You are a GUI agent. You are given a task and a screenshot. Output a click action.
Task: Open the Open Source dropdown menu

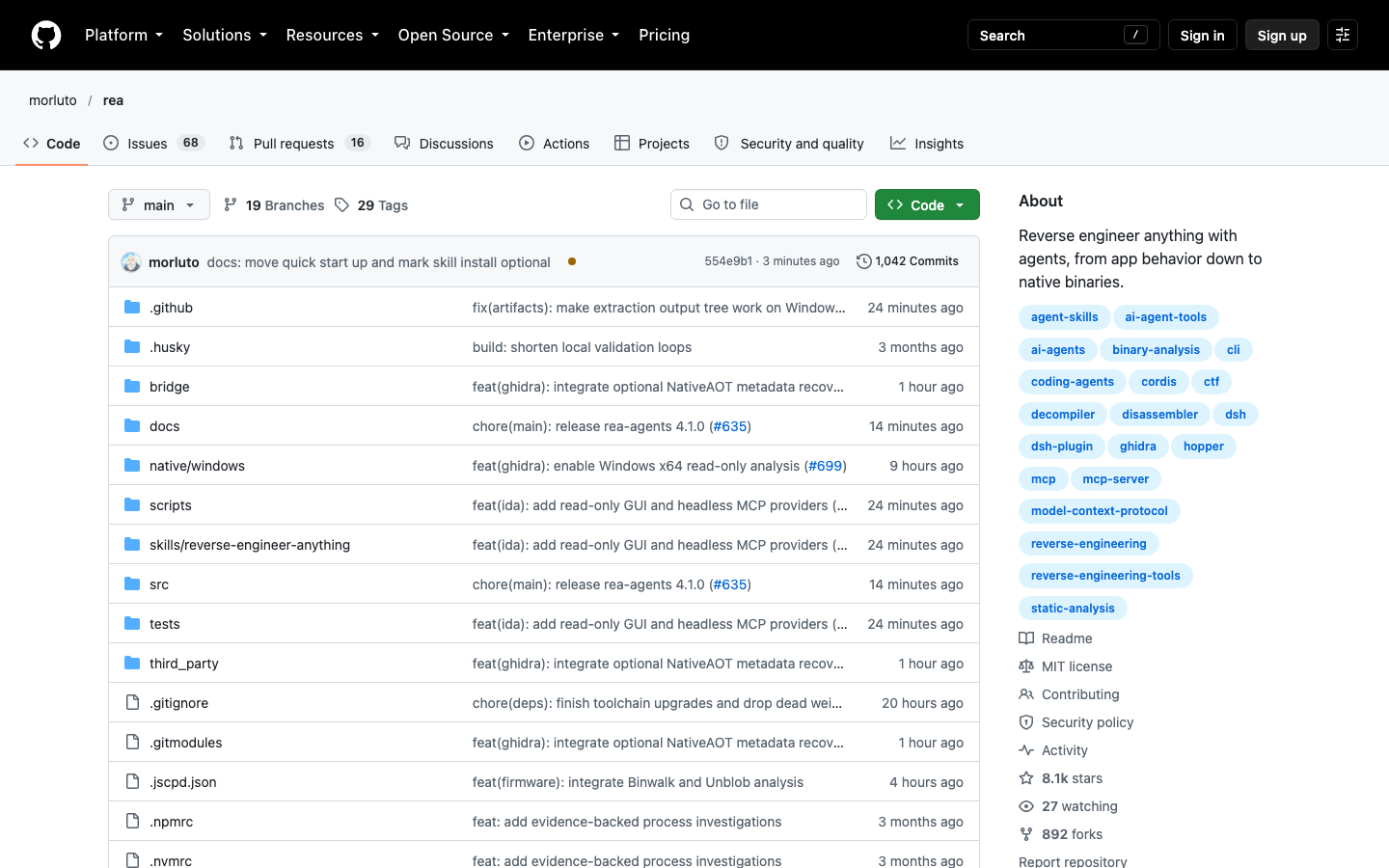[x=453, y=35]
